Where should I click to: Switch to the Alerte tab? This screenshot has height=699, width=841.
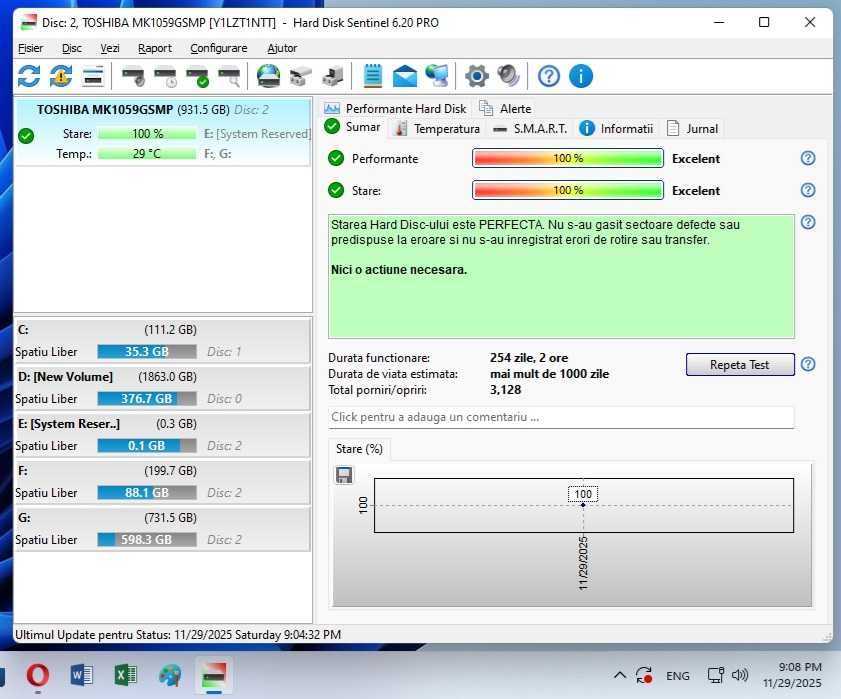pos(505,108)
